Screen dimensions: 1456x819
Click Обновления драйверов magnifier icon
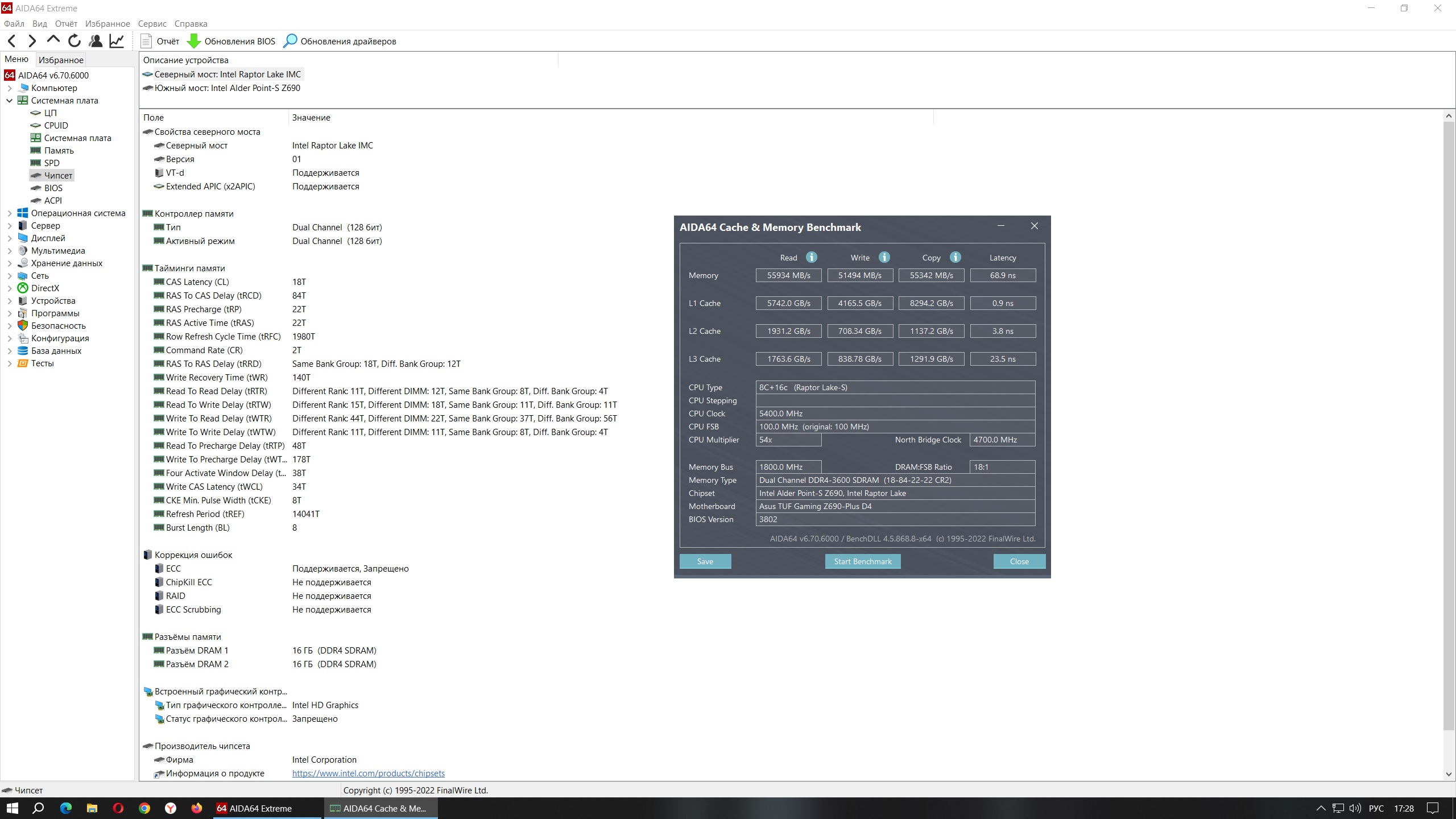290,41
